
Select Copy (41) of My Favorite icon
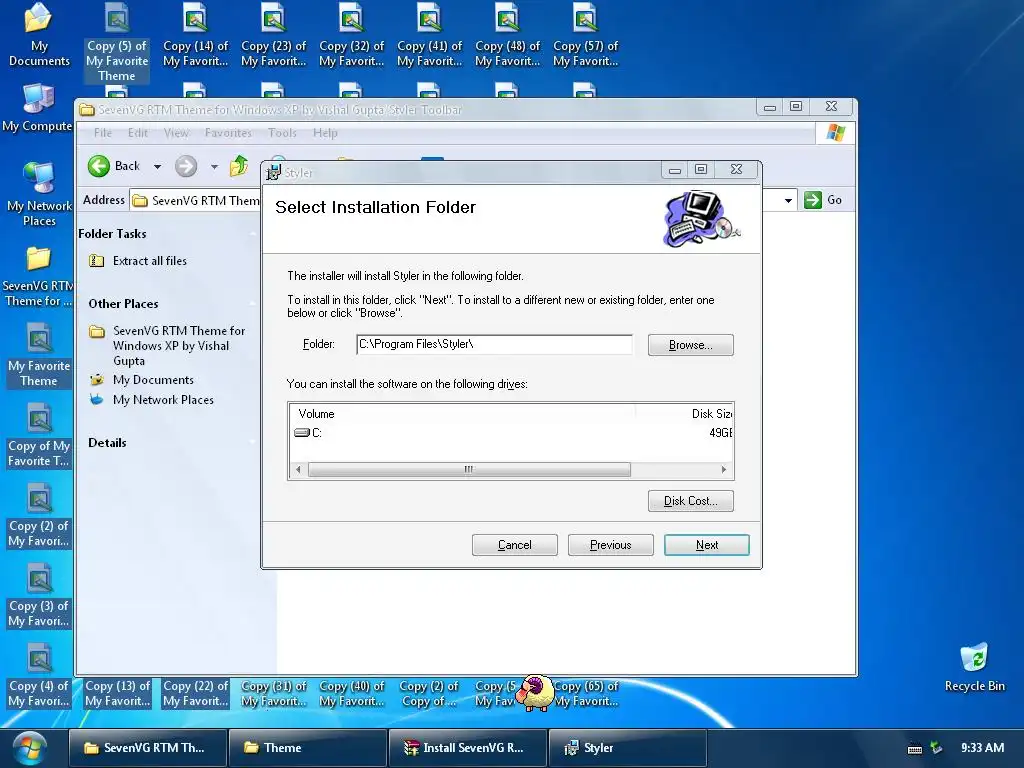(x=429, y=35)
